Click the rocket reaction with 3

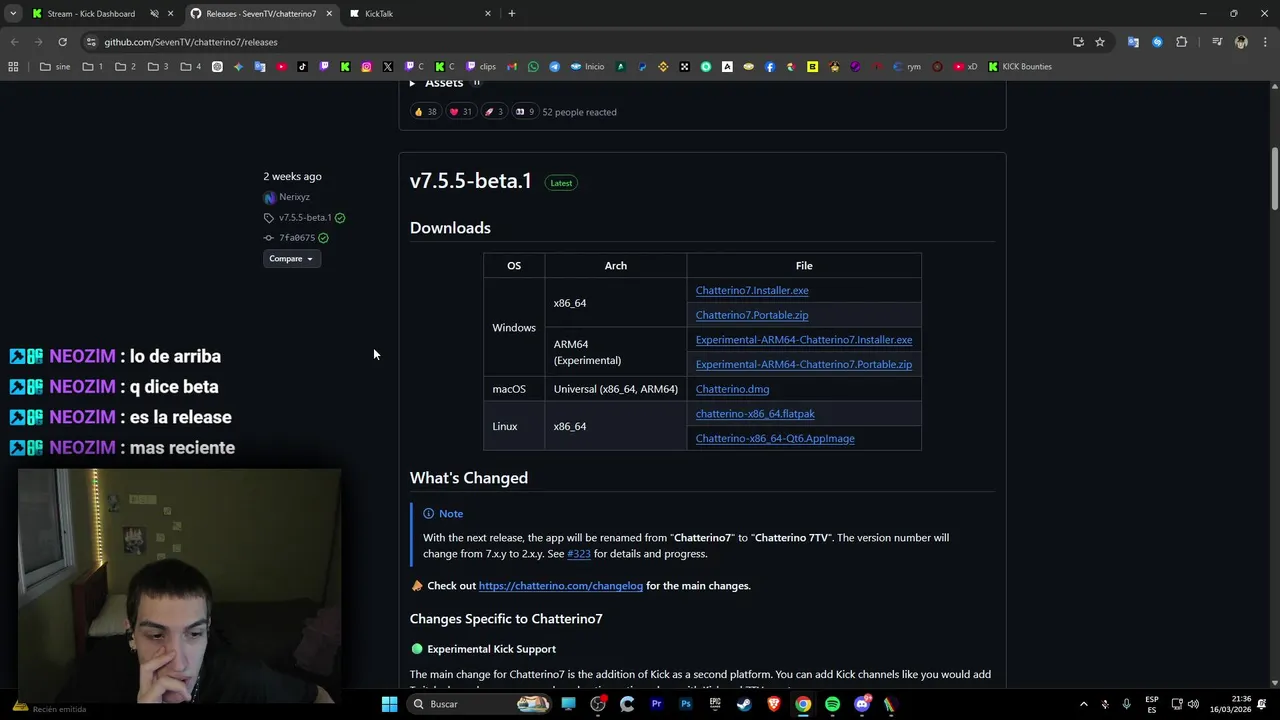pos(493,112)
